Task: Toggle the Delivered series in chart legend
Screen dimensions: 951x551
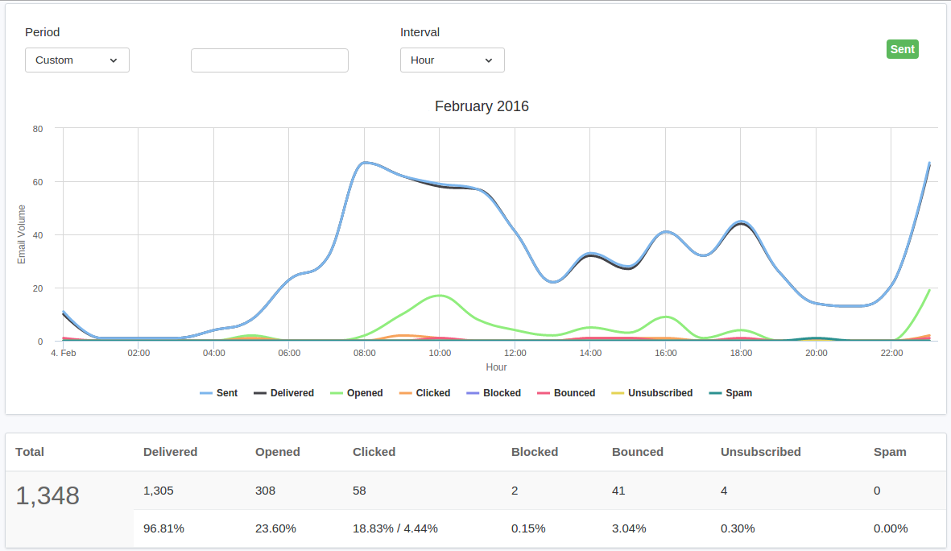Action: point(284,393)
